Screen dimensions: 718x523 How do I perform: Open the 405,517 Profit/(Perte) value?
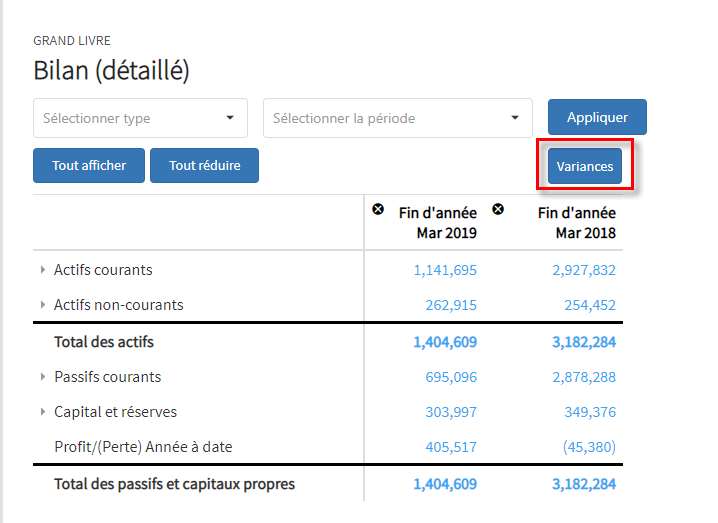pos(451,447)
